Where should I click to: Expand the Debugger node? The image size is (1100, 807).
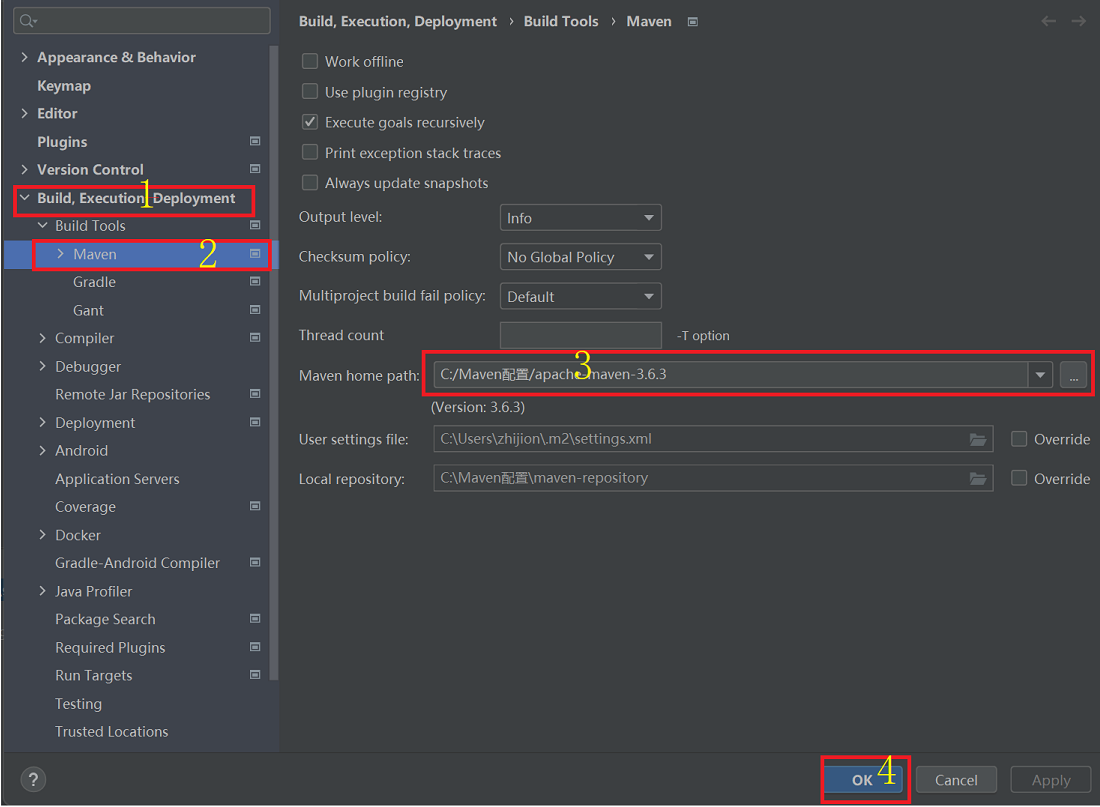pos(43,366)
